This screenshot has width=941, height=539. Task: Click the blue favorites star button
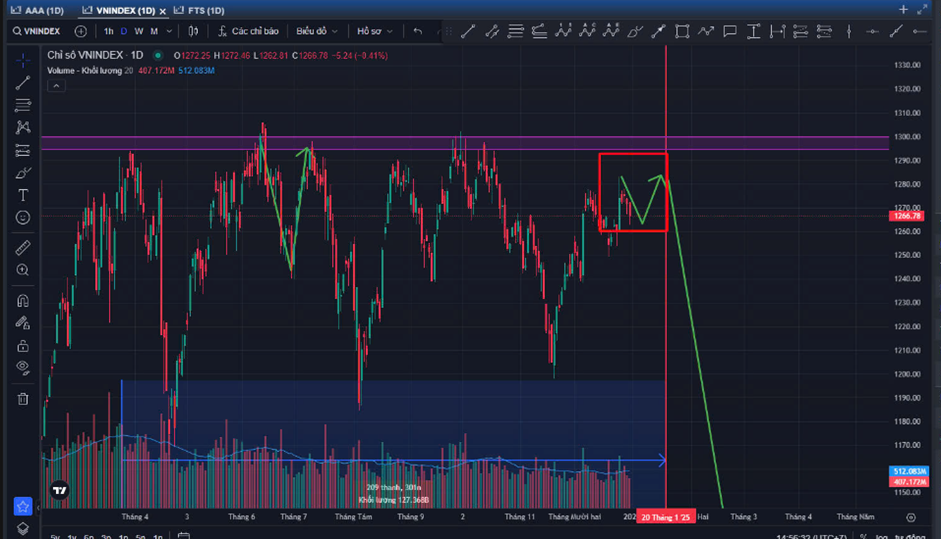pyautogui.click(x=23, y=507)
